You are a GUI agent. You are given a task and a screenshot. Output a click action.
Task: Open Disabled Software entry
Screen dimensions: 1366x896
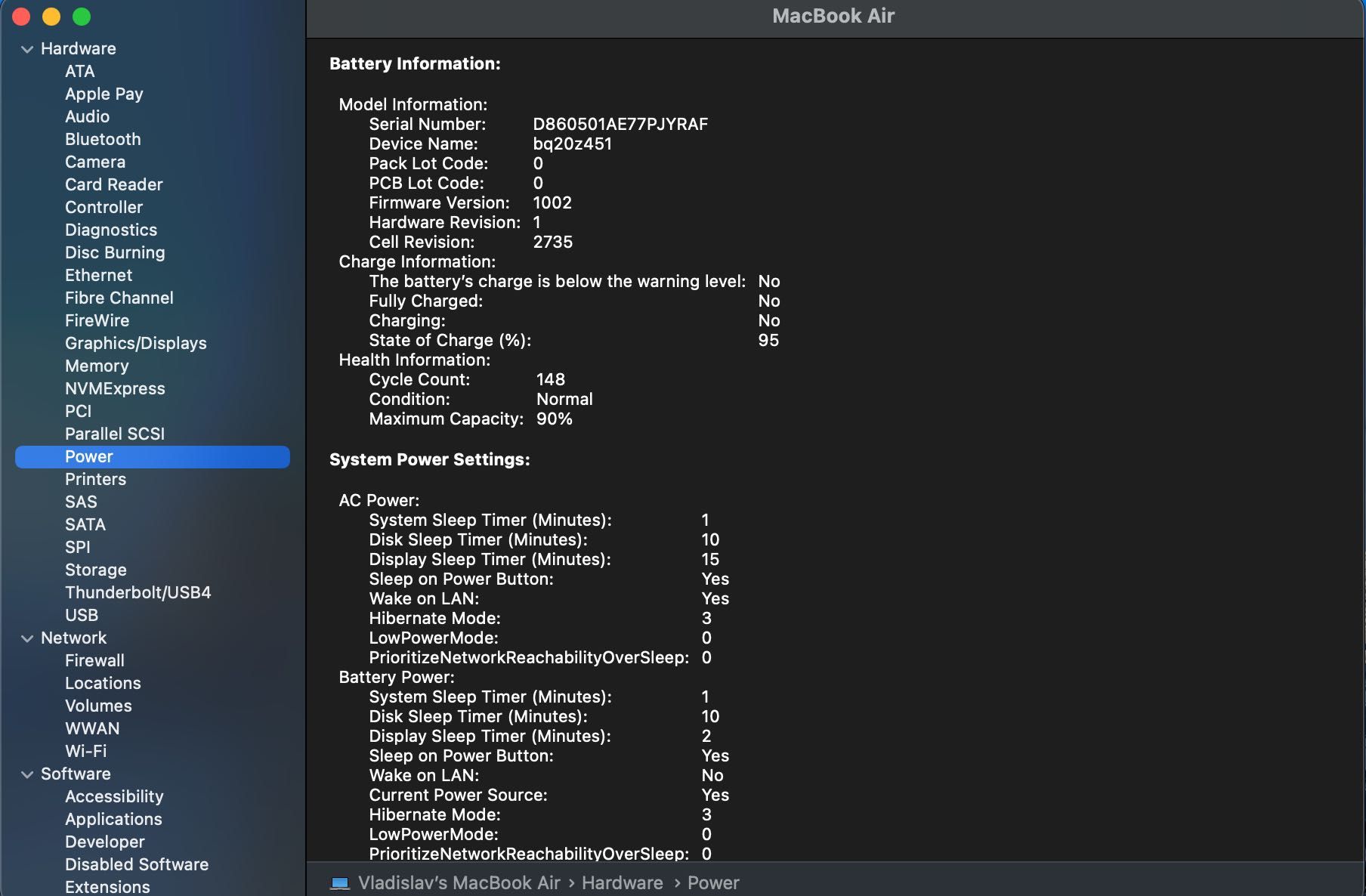click(137, 864)
